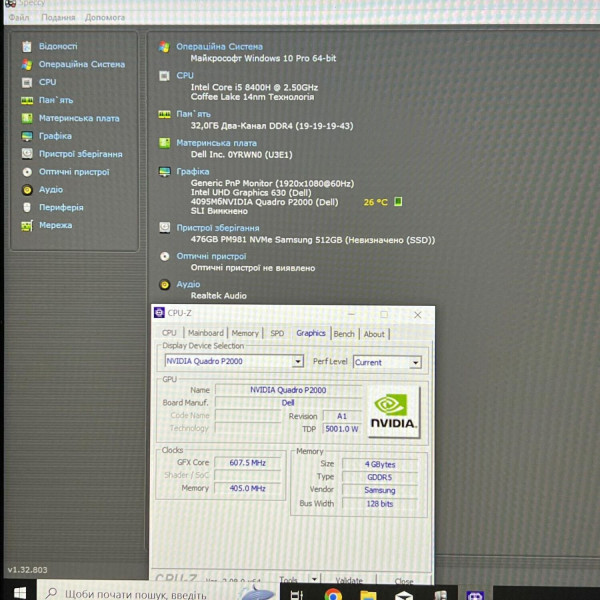Open File Explorer from the taskbar
Screen dimensions: 600x600
coord(368,595)
